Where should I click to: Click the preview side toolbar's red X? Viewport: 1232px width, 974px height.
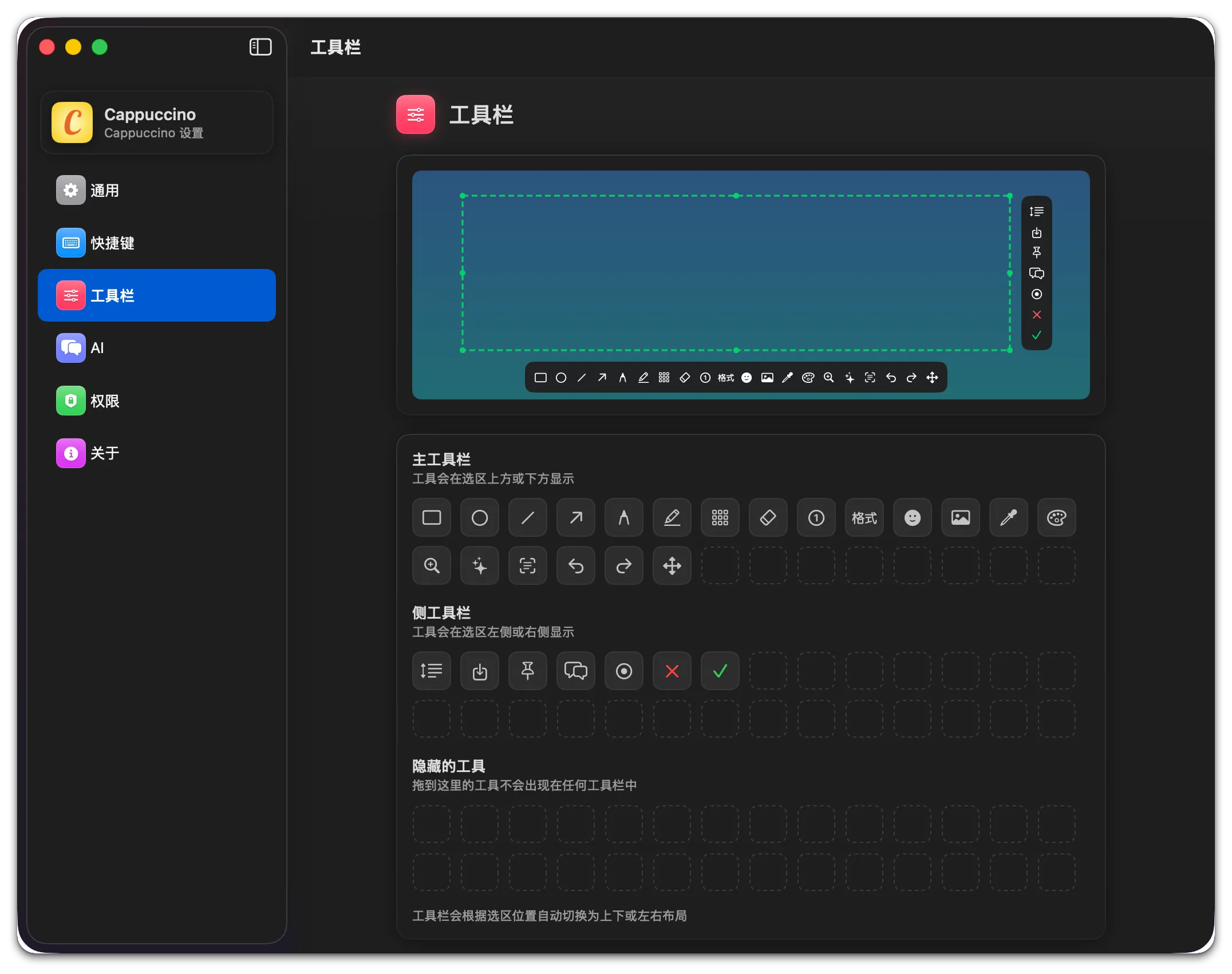coord(1037,315)
